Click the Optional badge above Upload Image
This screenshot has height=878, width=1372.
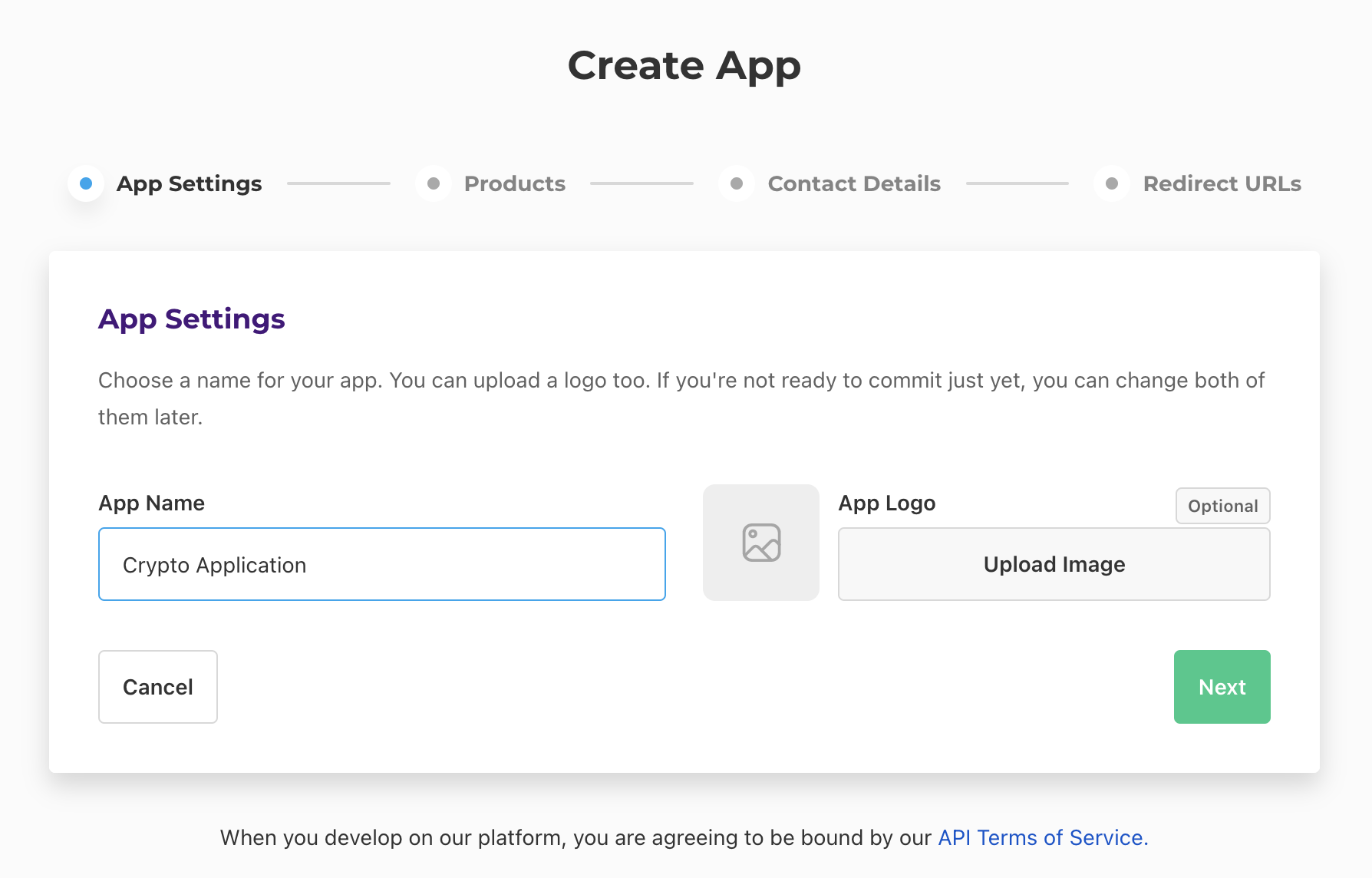coord(1222,506)
